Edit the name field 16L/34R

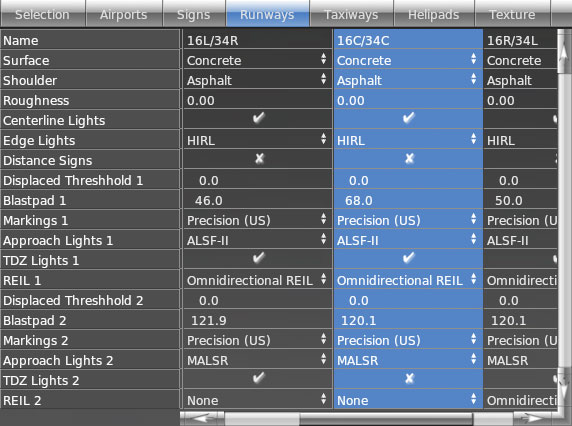tap(258, 40)
